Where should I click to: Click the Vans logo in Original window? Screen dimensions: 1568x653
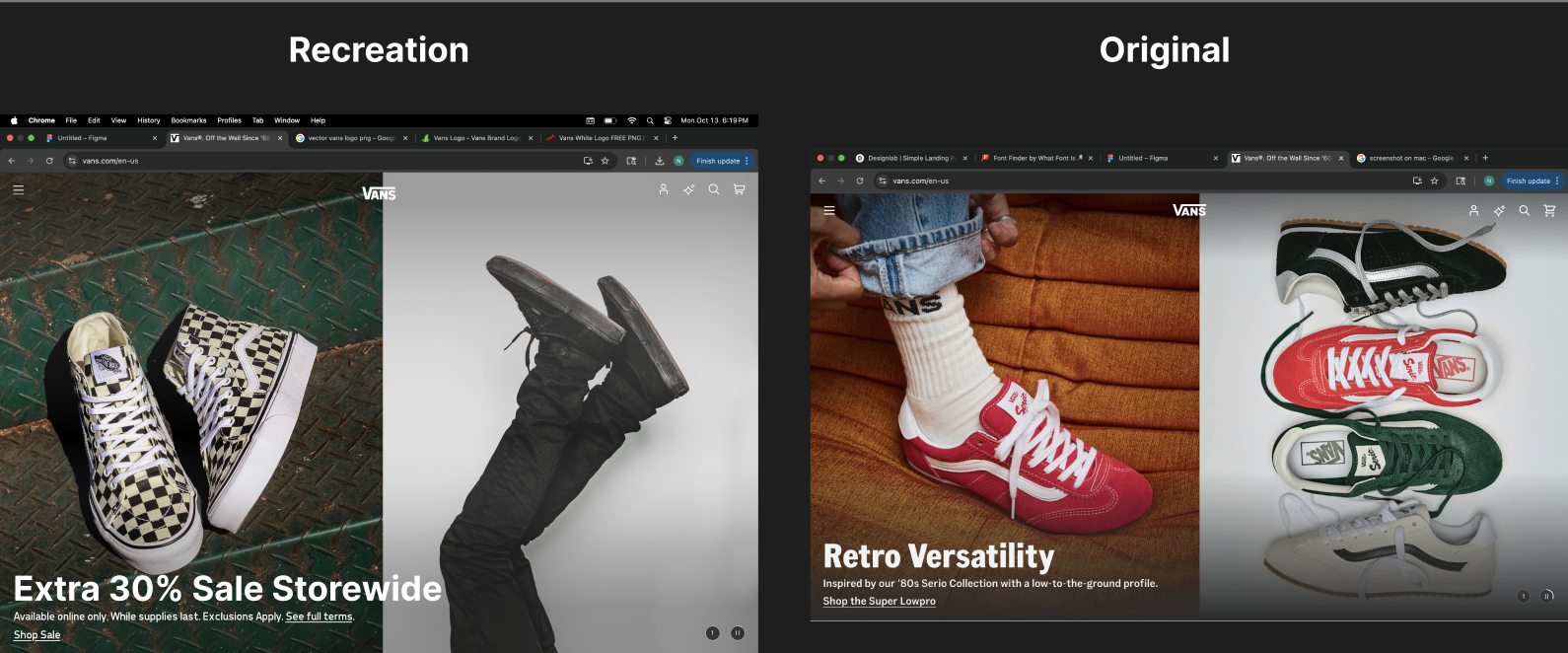[x=1189, y=210]
